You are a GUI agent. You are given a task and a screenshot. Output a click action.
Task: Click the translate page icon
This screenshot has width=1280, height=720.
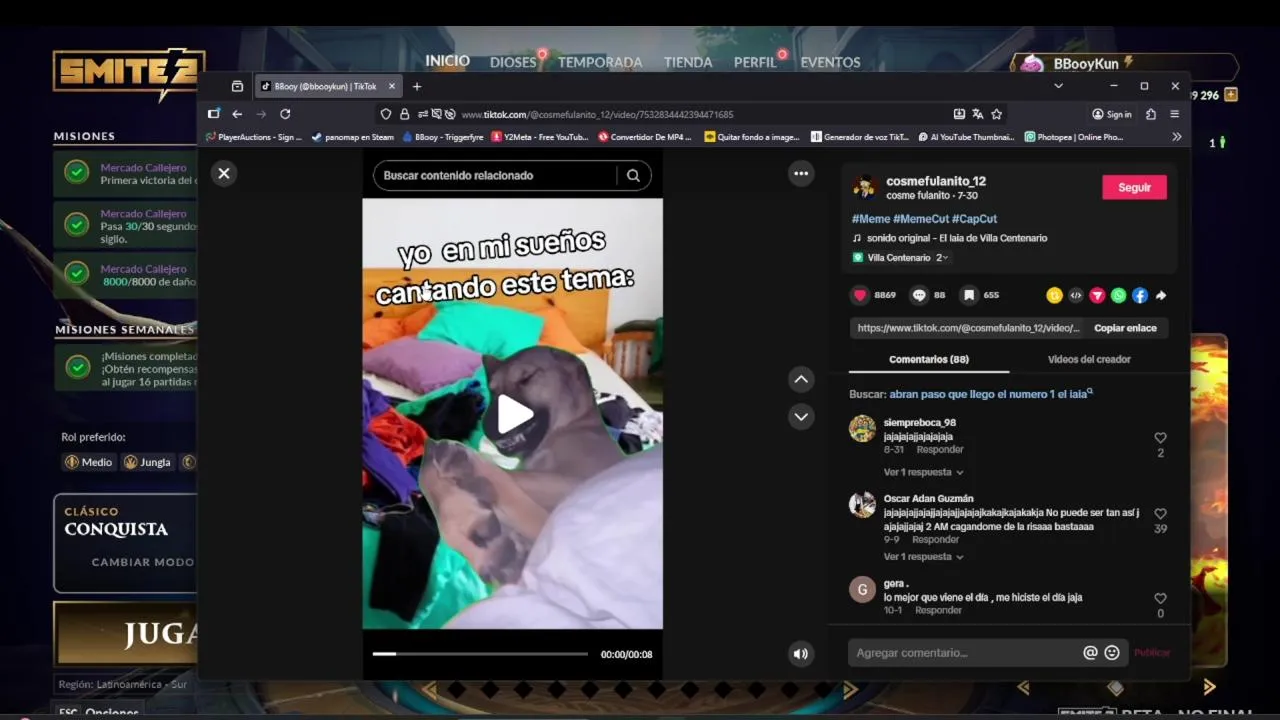point(977,114)
